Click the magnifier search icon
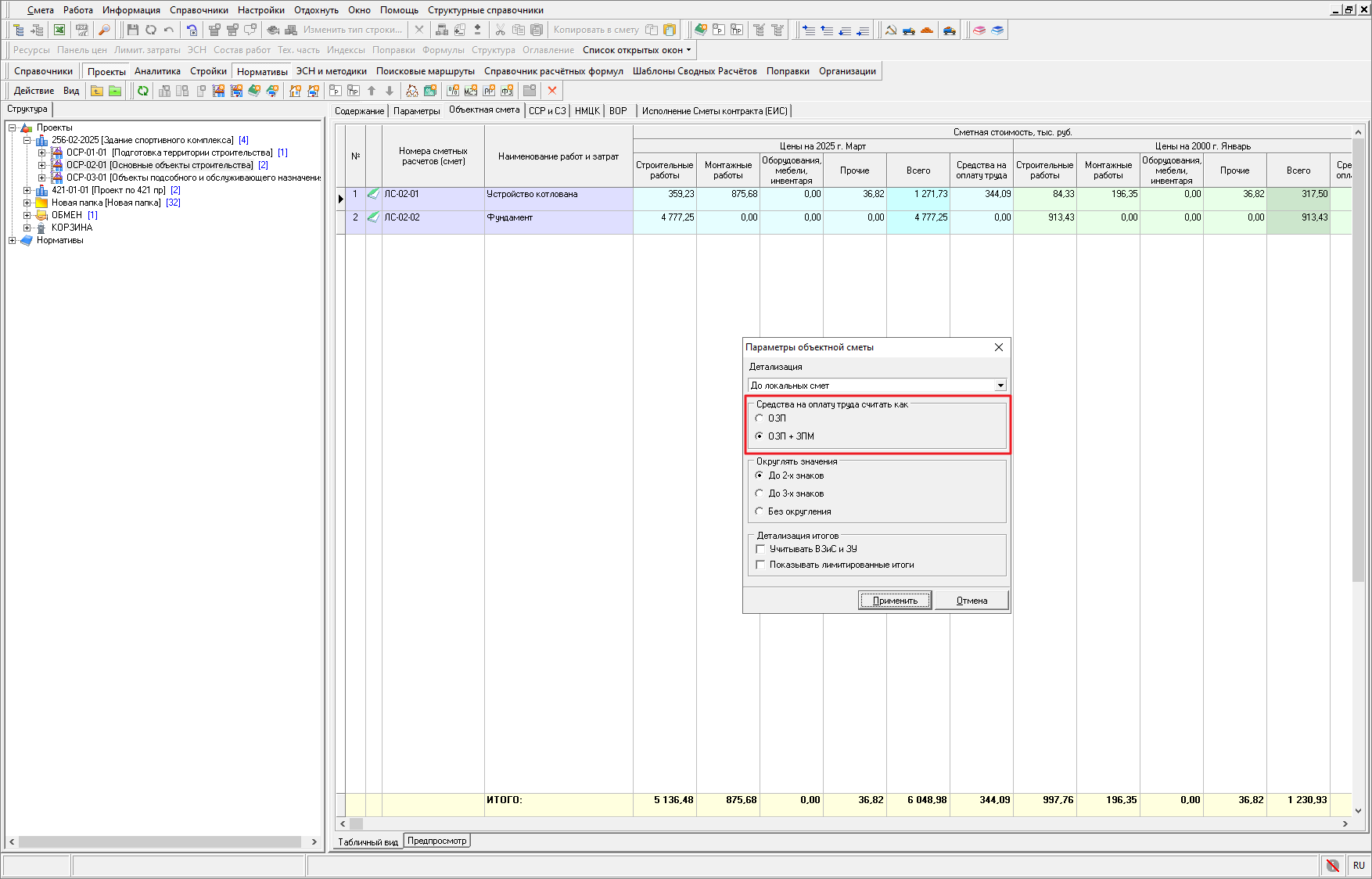The height and width of the screenshot is (879, 1372). (104, 30)
